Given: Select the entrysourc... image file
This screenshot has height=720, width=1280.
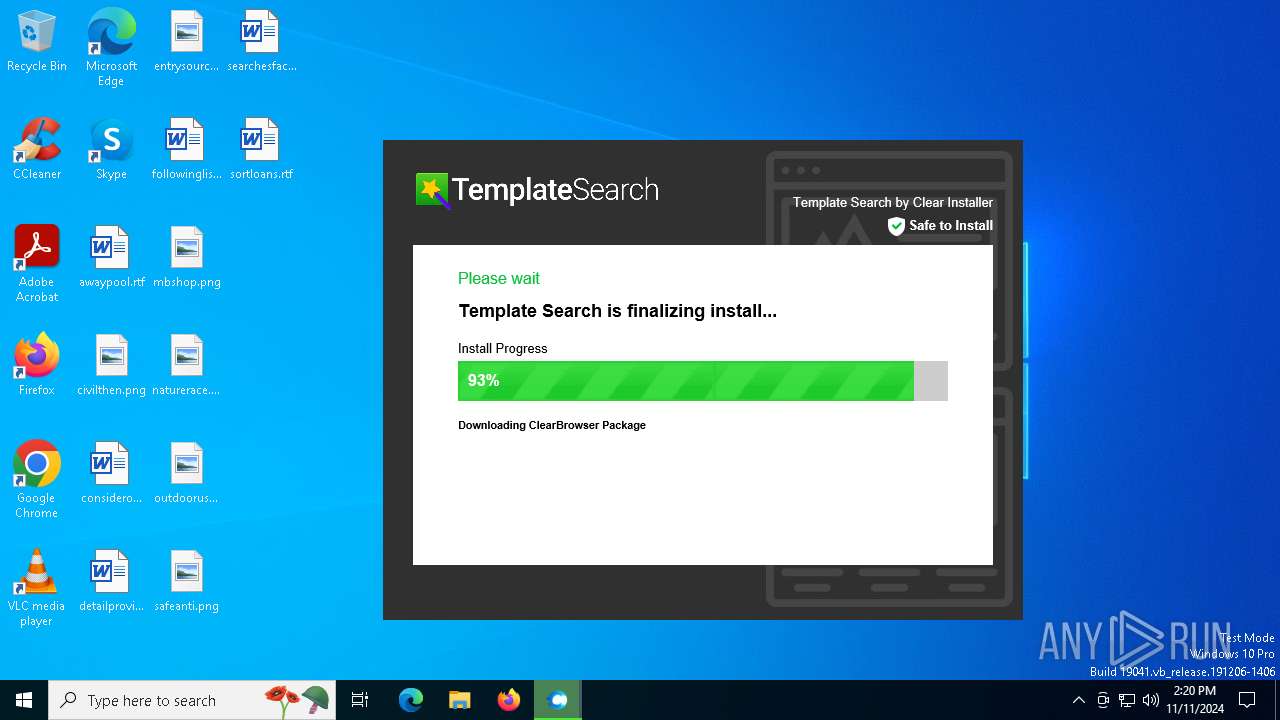Looking at the screenshot, I should coord(186,42).
